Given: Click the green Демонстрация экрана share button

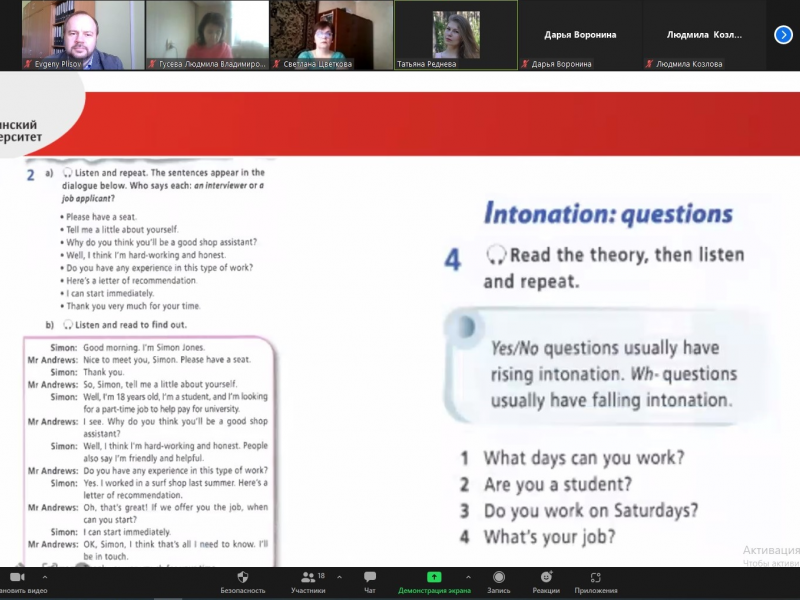Looking at the screenshot, I should click(x=434, y=578).
